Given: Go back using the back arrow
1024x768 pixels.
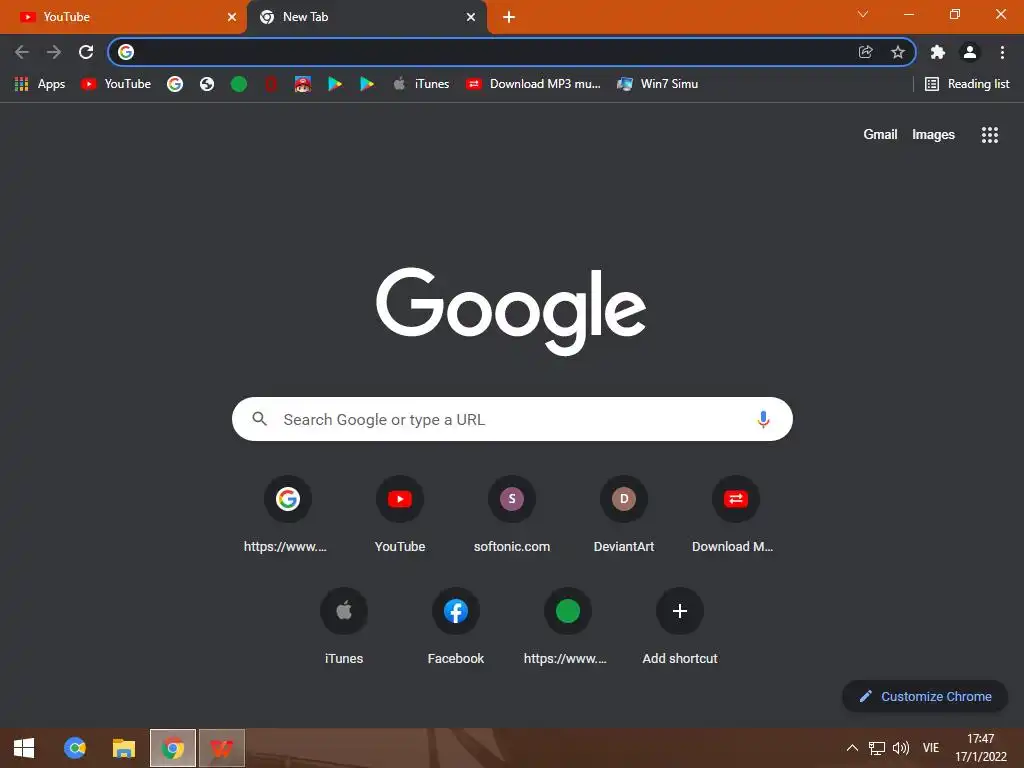Looking at the screenshot, I should coord(22,52).
